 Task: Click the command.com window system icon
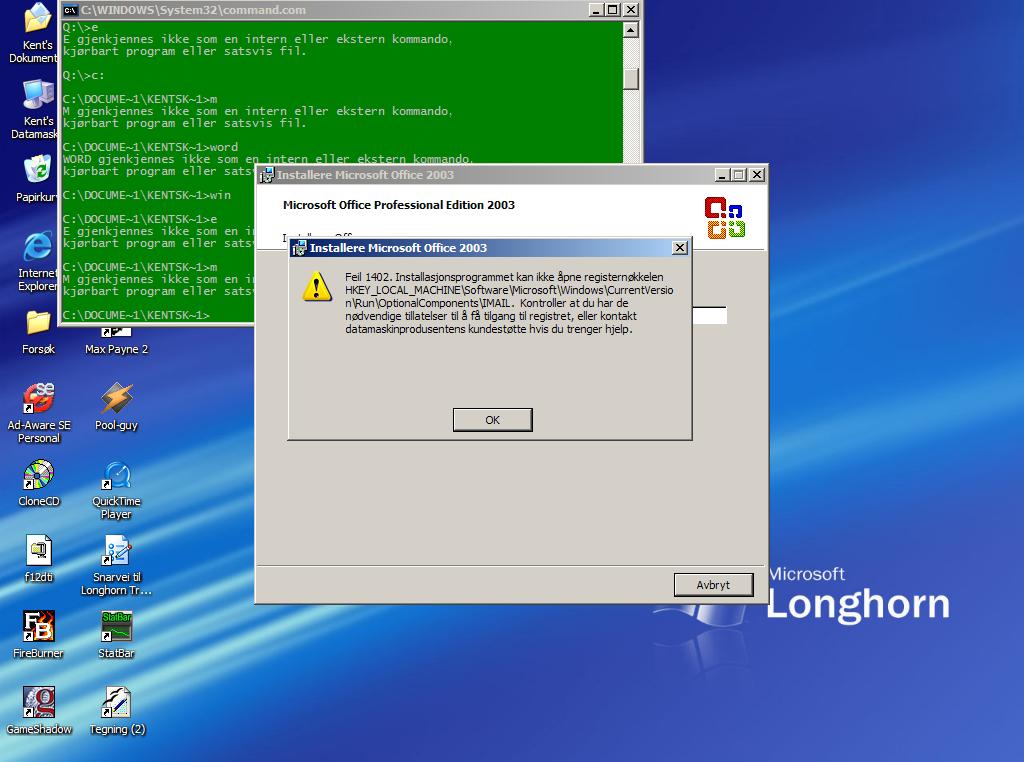(x=70, y=10)
